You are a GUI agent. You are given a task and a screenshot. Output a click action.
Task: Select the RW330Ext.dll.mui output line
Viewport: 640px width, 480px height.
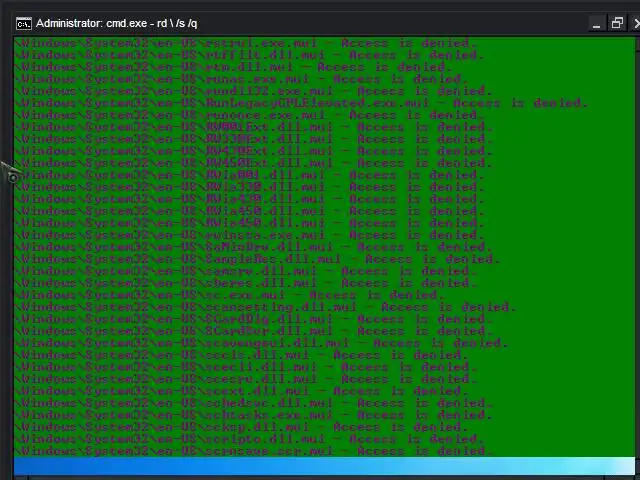point(253,139)
